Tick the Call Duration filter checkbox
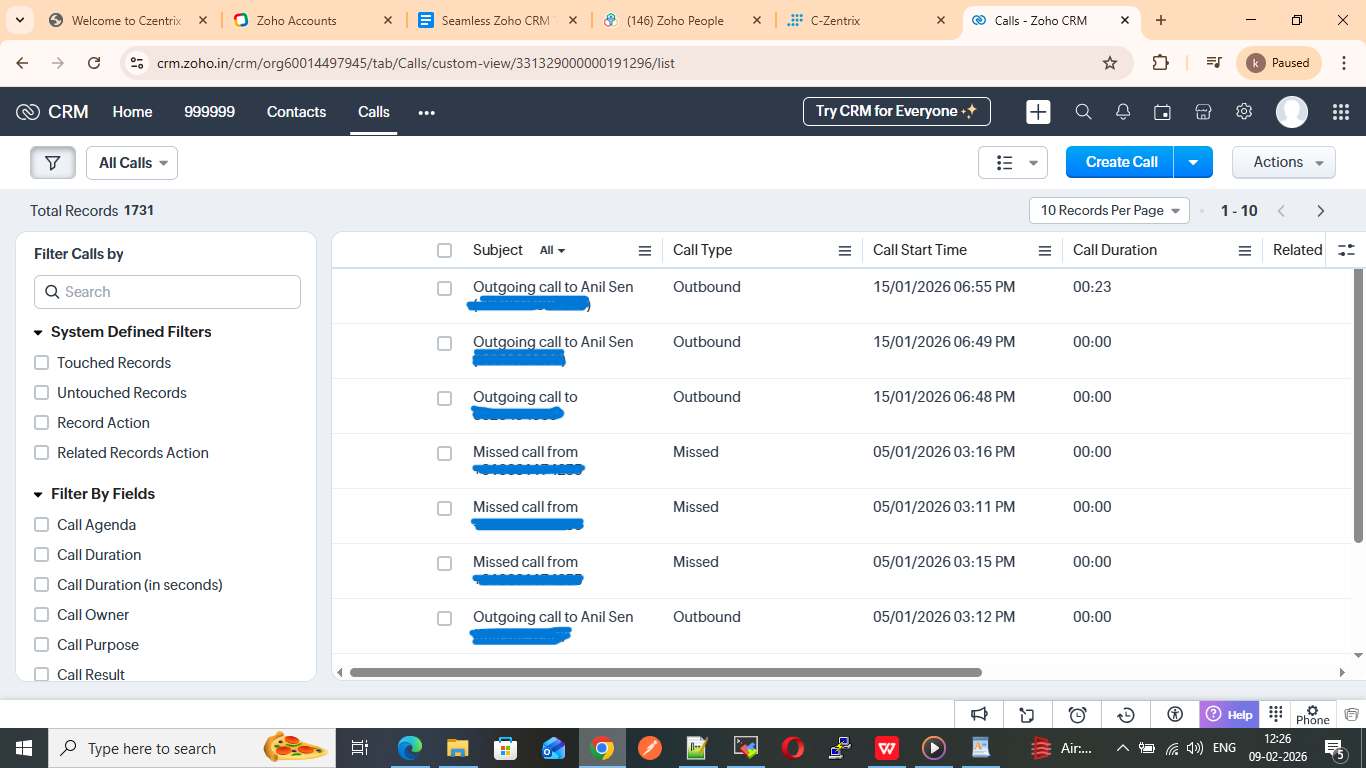1366x768 pixels. [x=42, y=555]
